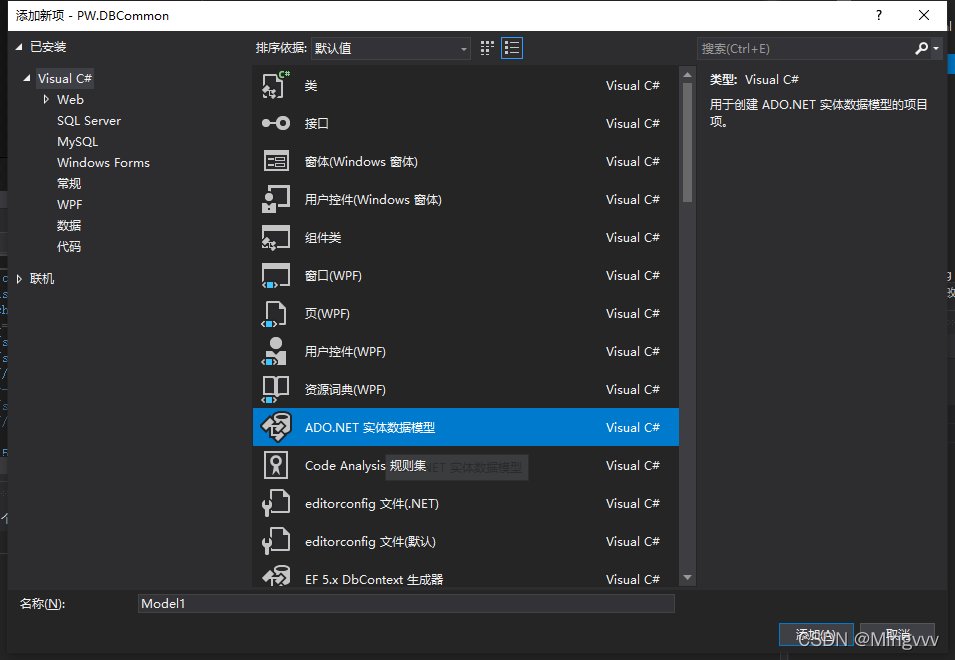Click the template list scrollbar thumb
The width and height of the screenshot is (955, 660).
pyautogui.click(x=687, y=142)
